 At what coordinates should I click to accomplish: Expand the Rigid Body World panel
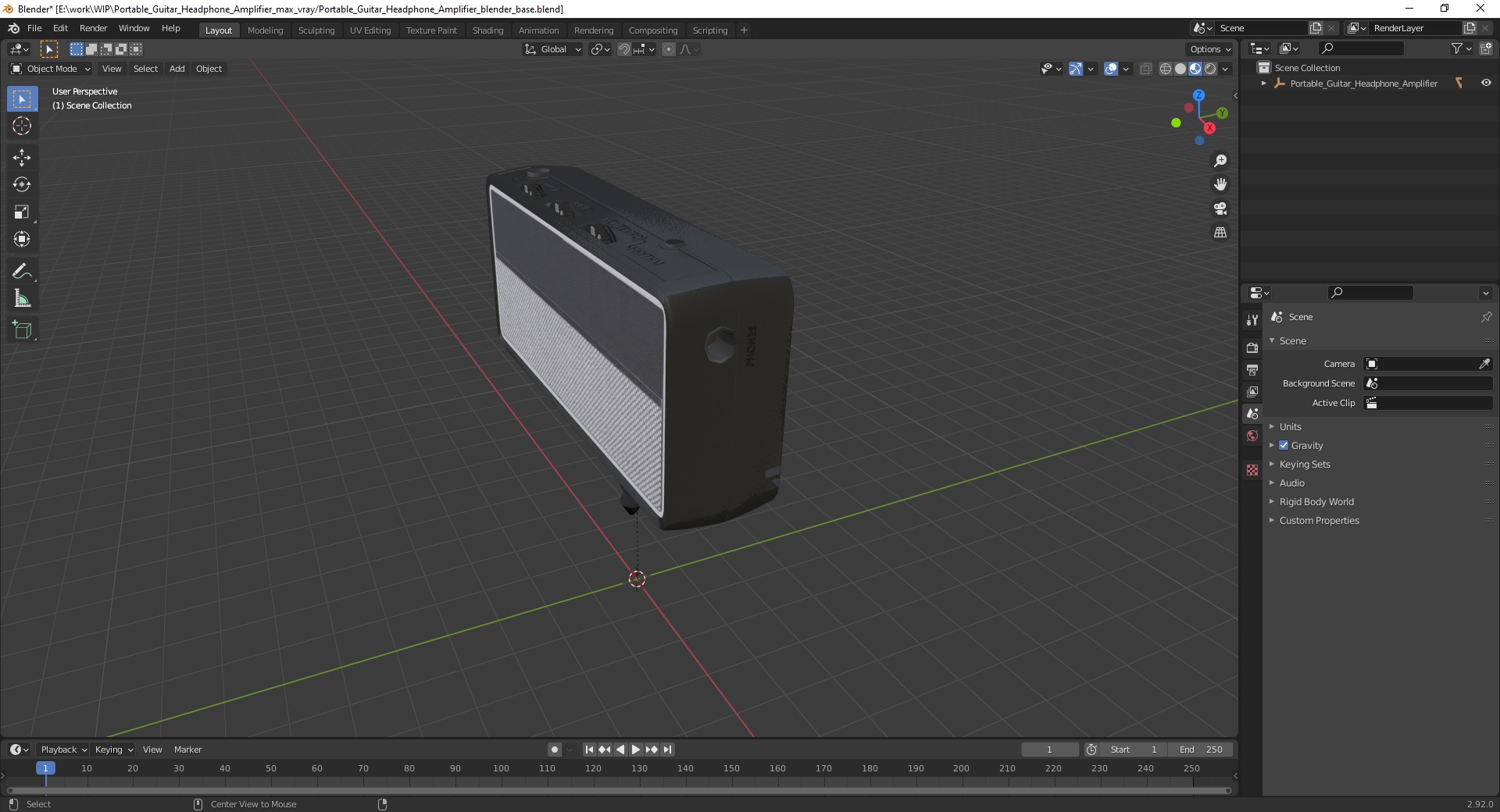1316,502
